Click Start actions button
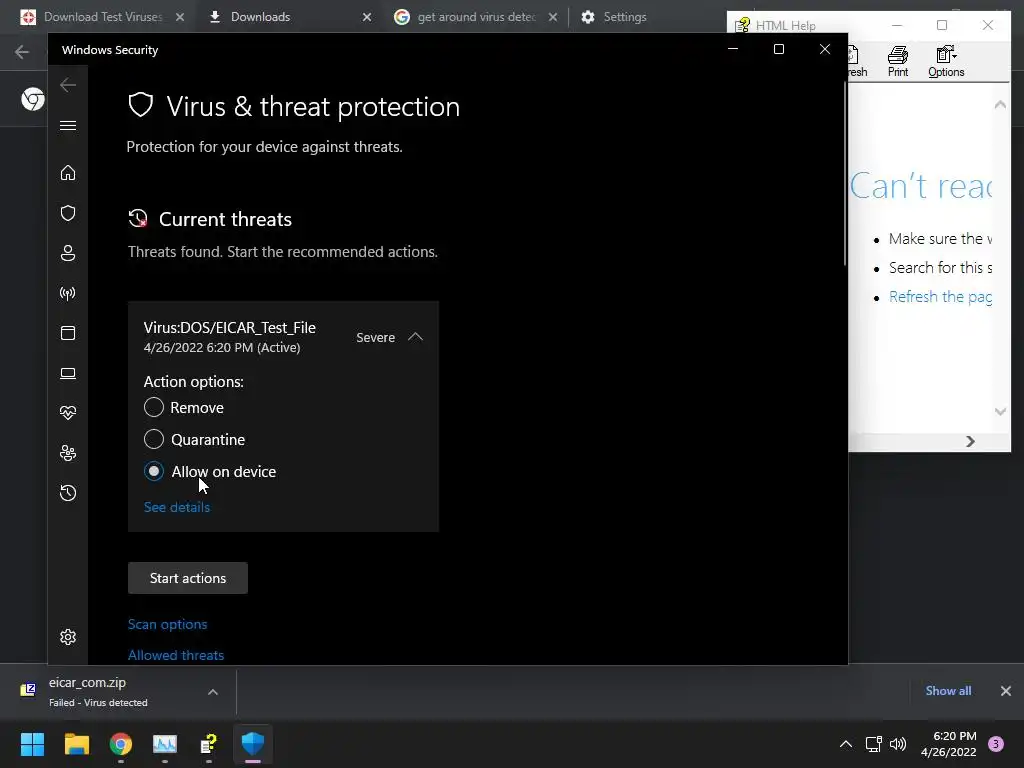The width and height of the screenshot is (1024, 768). click(188, 578)
